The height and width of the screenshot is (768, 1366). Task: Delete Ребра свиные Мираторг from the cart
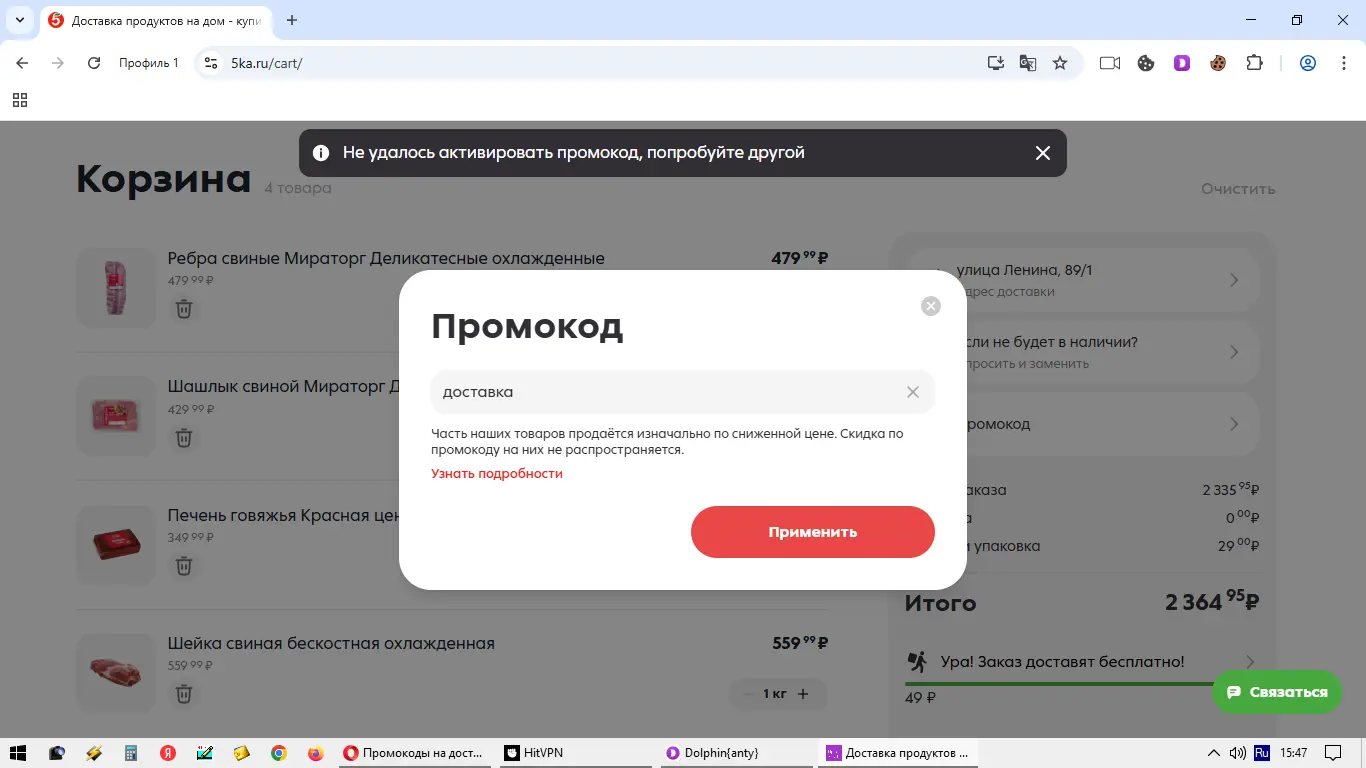point(184,309)
